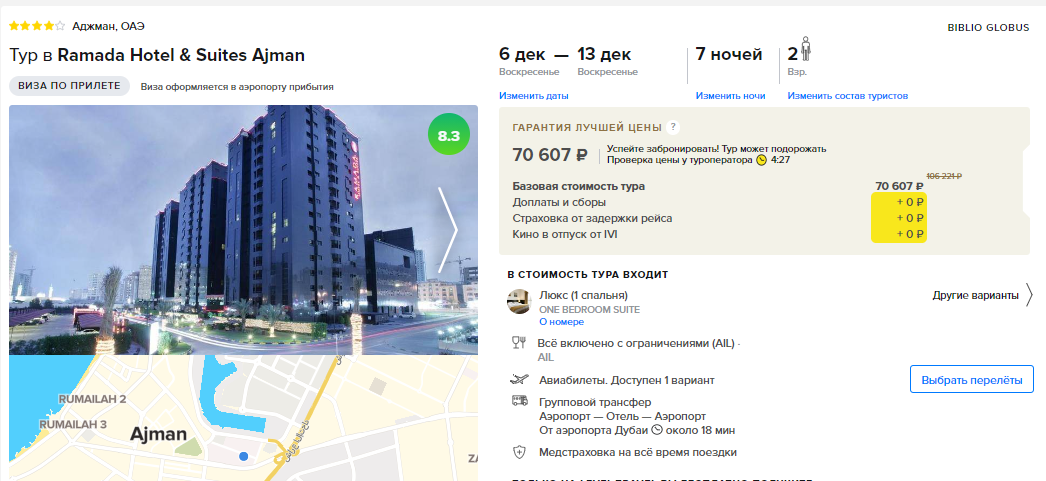The width and height of the screenshot is (1046, 481).
Task: Click the Выбрать перелёты button
Action: tap(972, 380)
